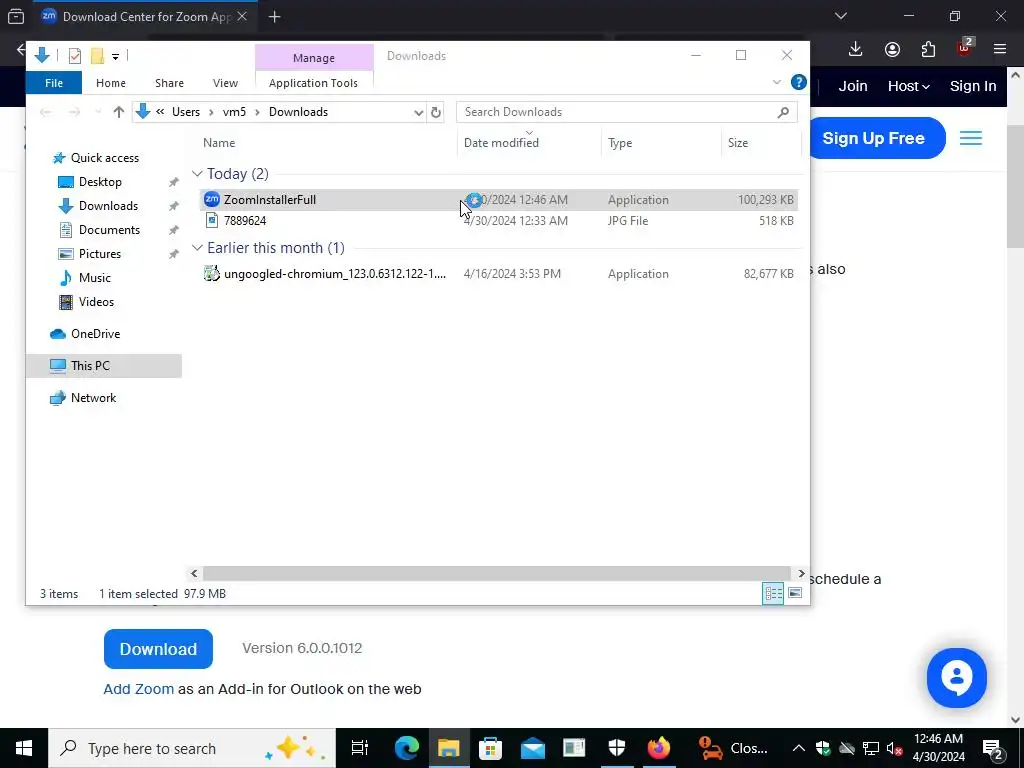The image size is (1024, 768).
Task: Open Downloads in the navigation pane
Action: point(108,206)
